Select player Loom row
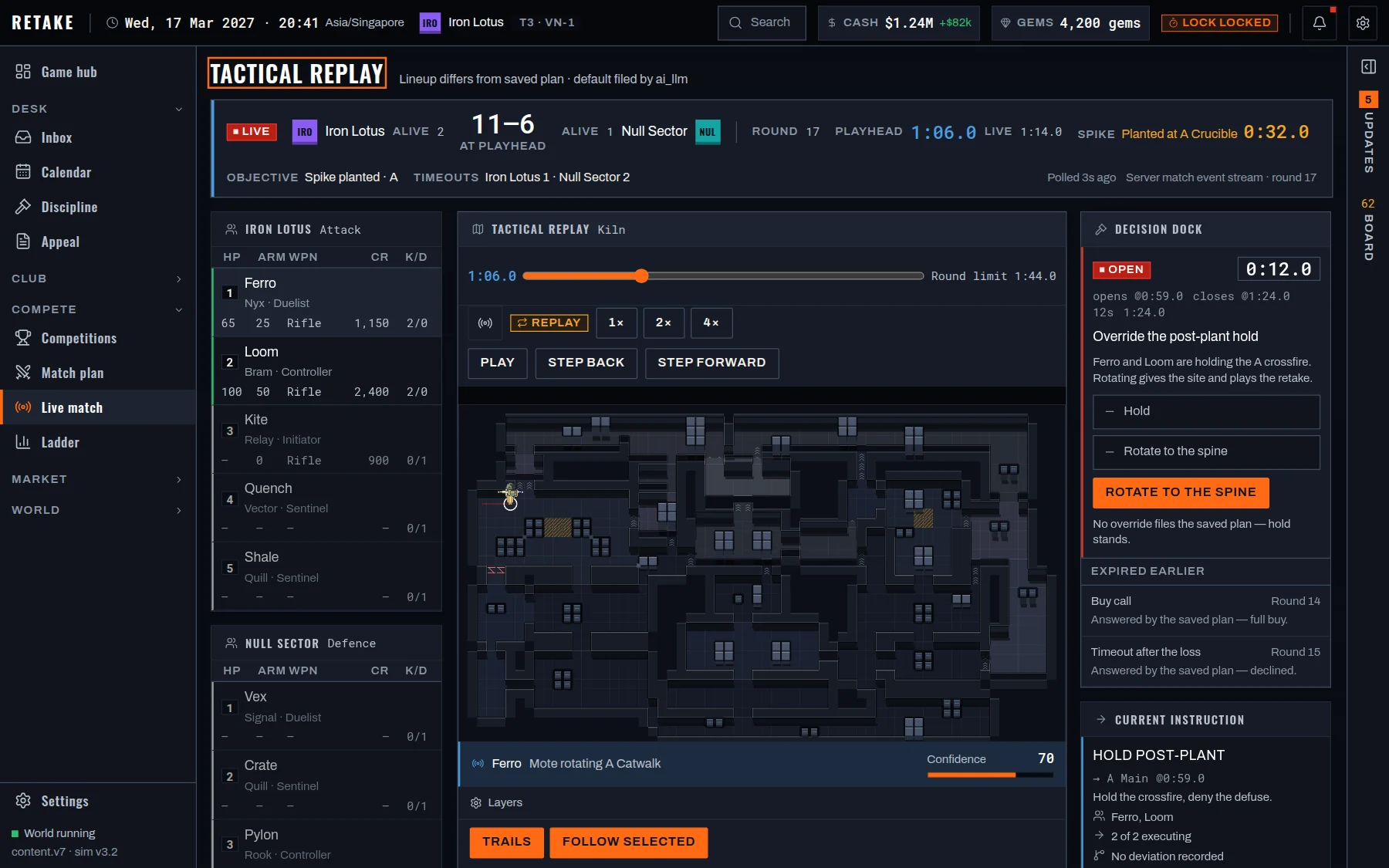Viewport: 1389px width, 868px height. (x=326, y=371)
